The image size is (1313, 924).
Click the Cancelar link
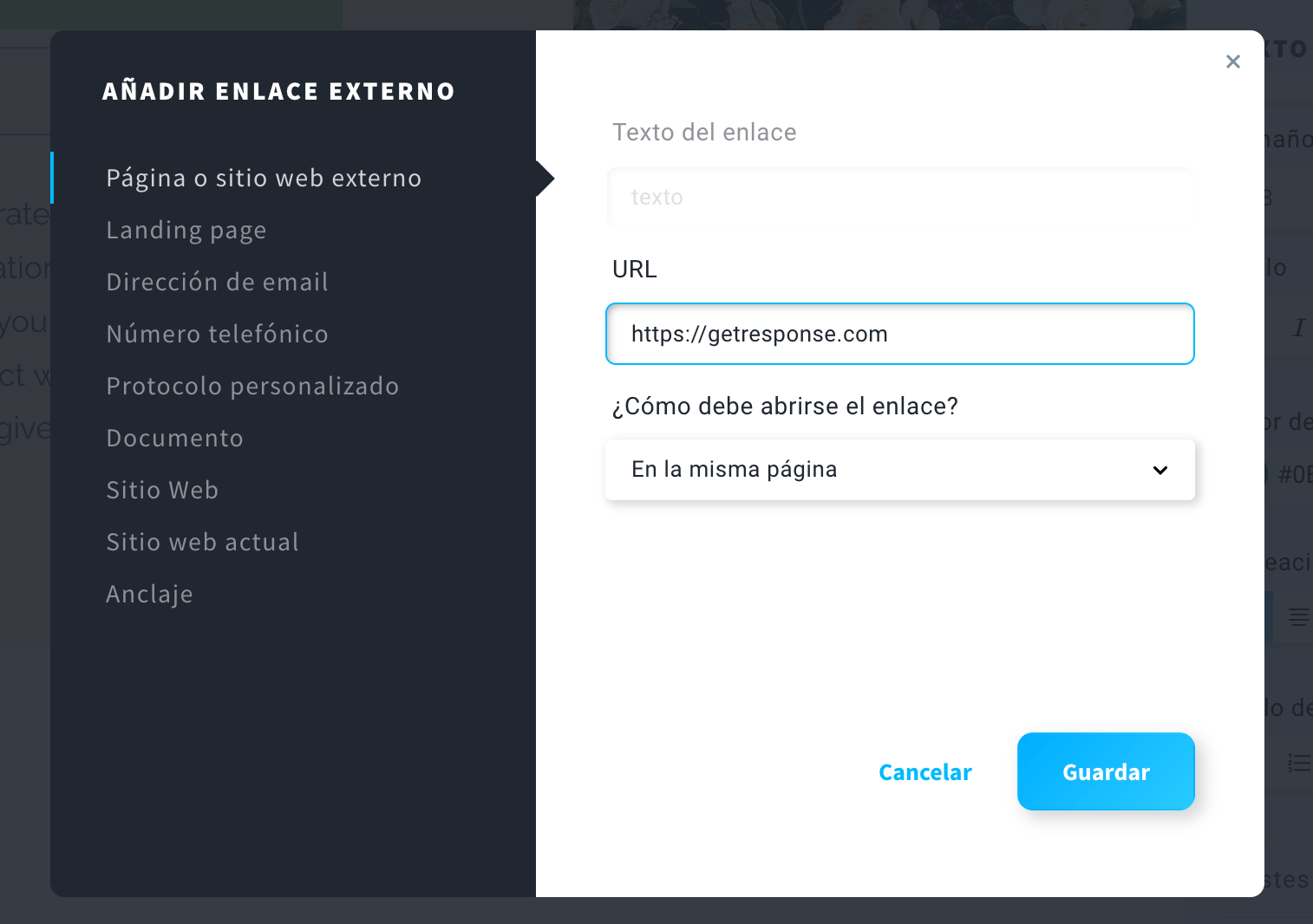[x=925, y=771]
